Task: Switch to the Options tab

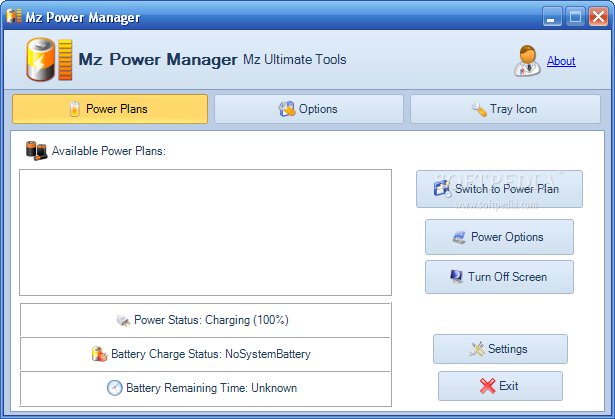Action: click(x=309, y=109)
